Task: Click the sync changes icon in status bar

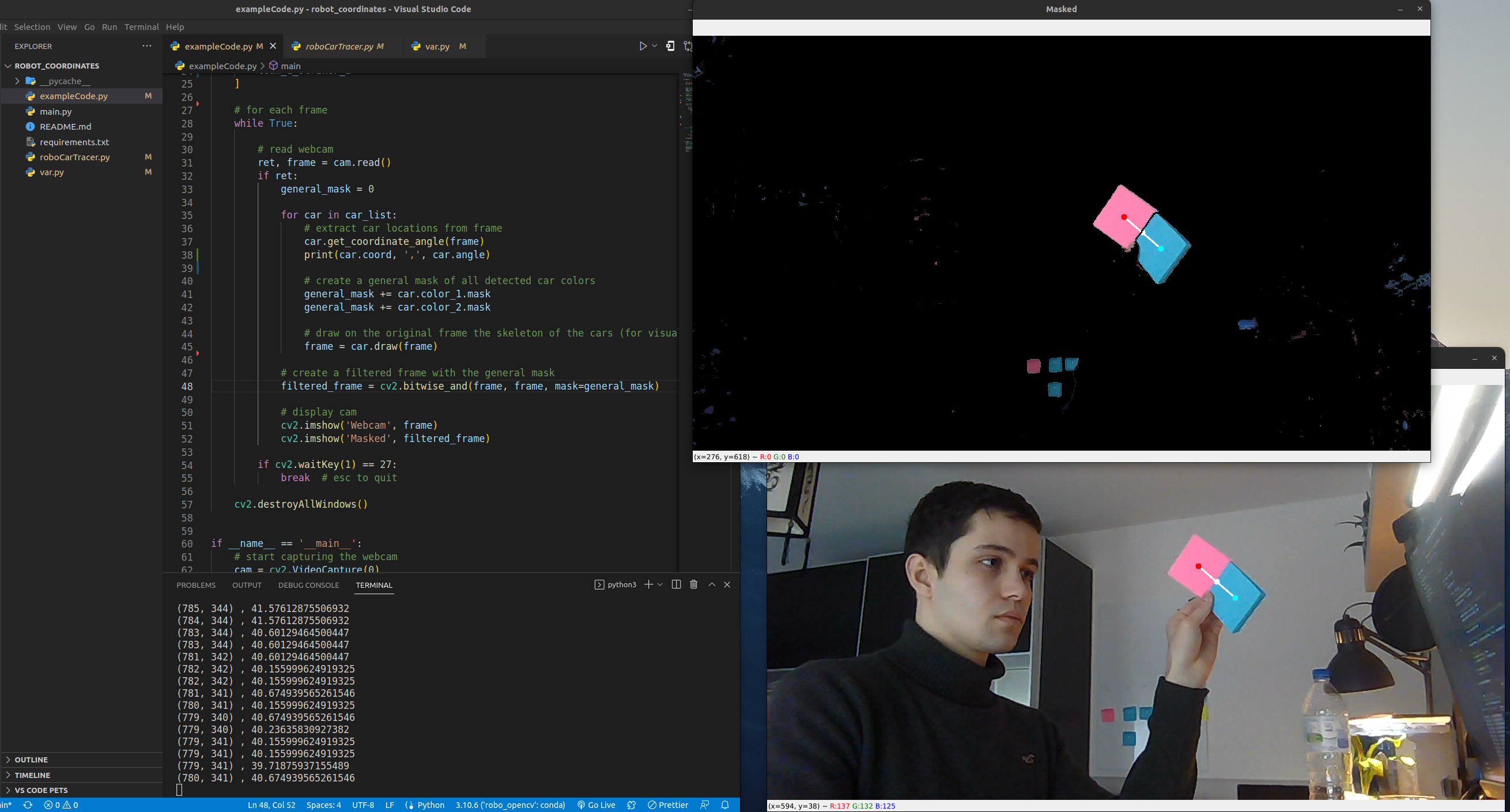Action: point(28,805)
